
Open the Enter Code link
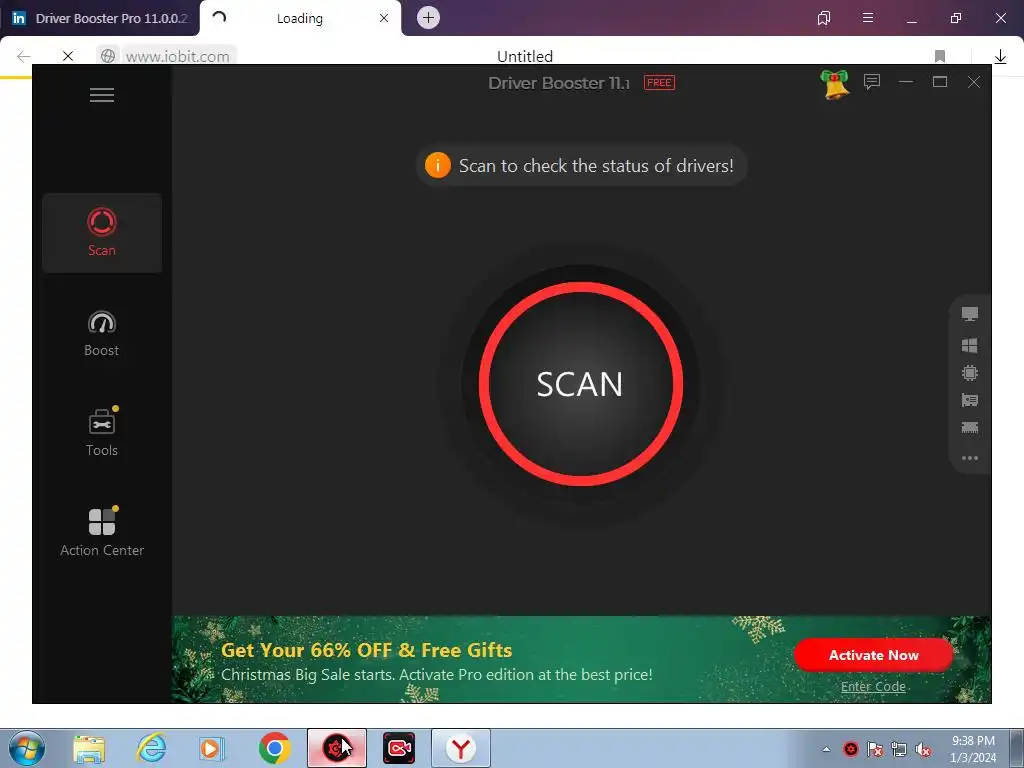[x=873, y=686]
